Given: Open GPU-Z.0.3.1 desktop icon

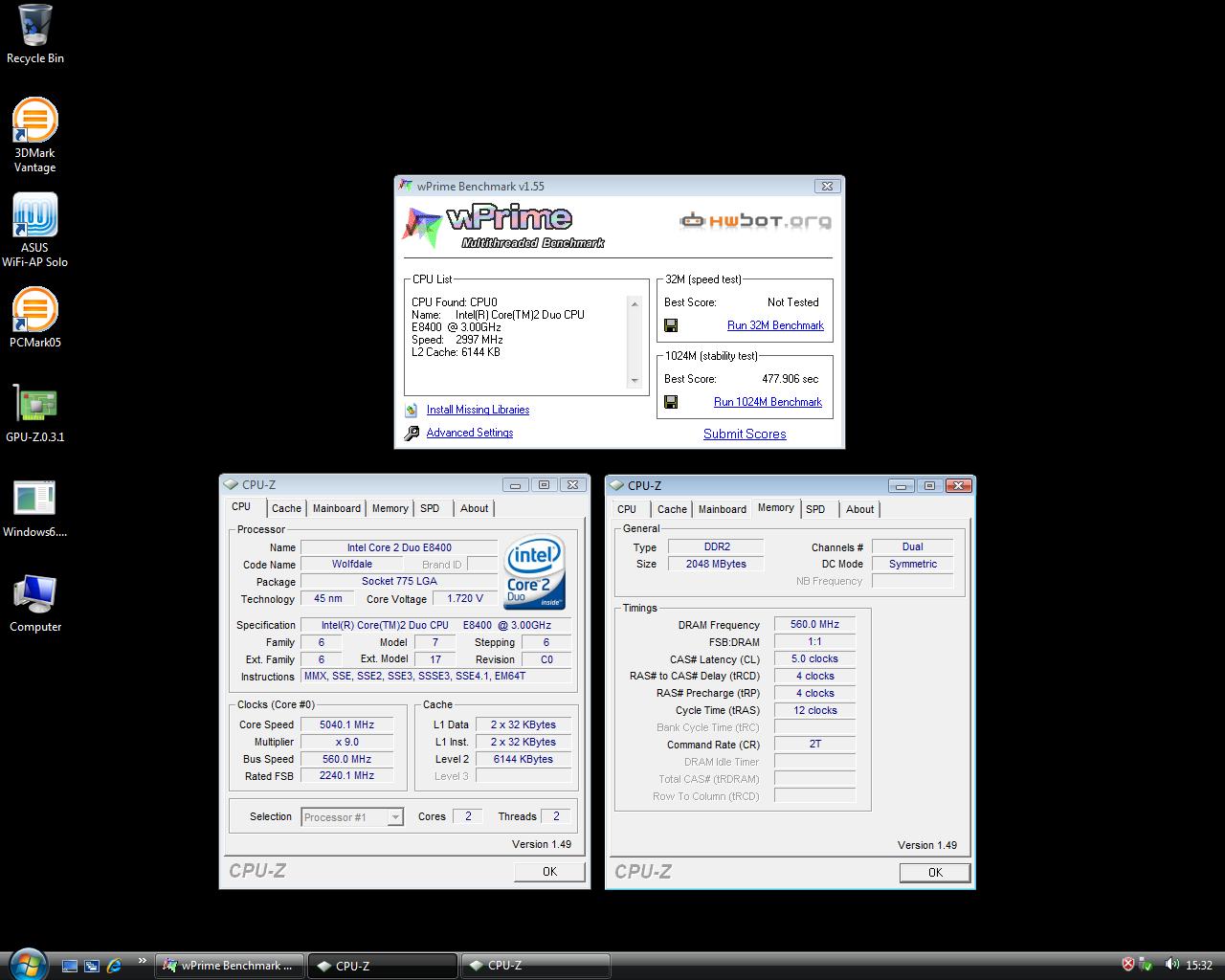Looking at the screenshot, I should pyautogui.click(x=34, y=412).
